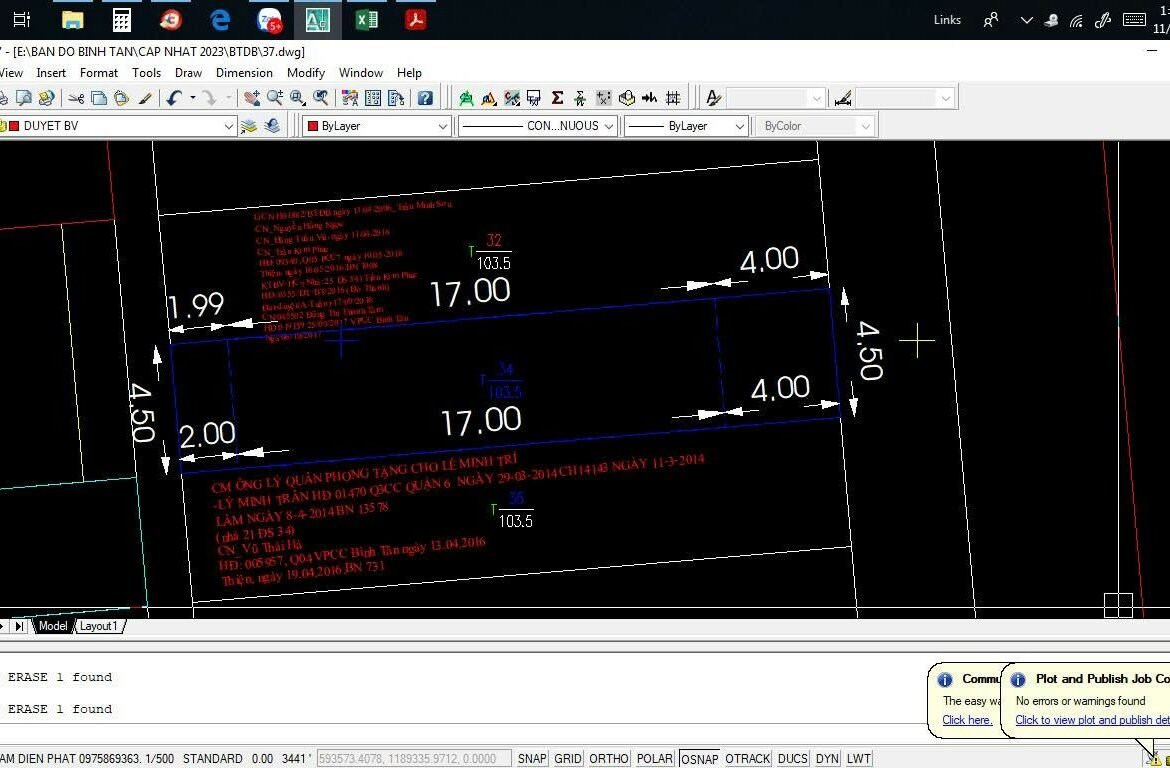
Task: Switch to the Layout1 tab
Action: (98, 626)
